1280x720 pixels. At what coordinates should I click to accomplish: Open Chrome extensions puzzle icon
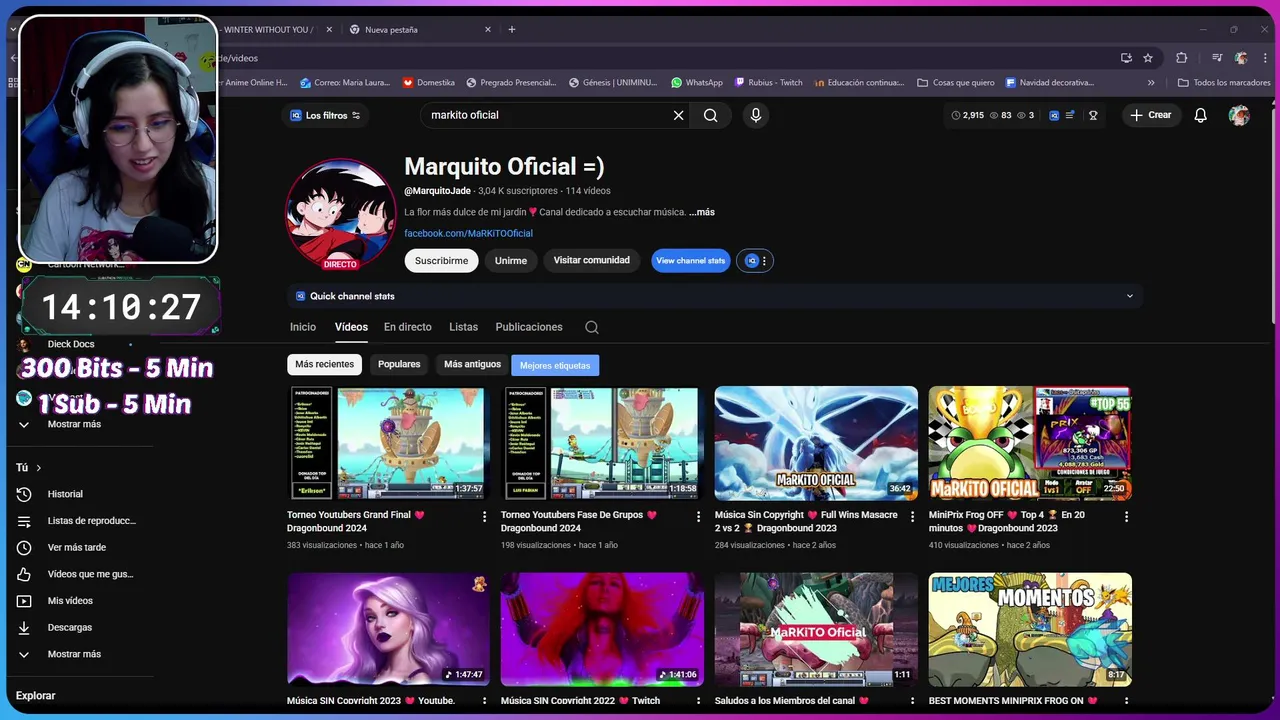point(1181,58)
